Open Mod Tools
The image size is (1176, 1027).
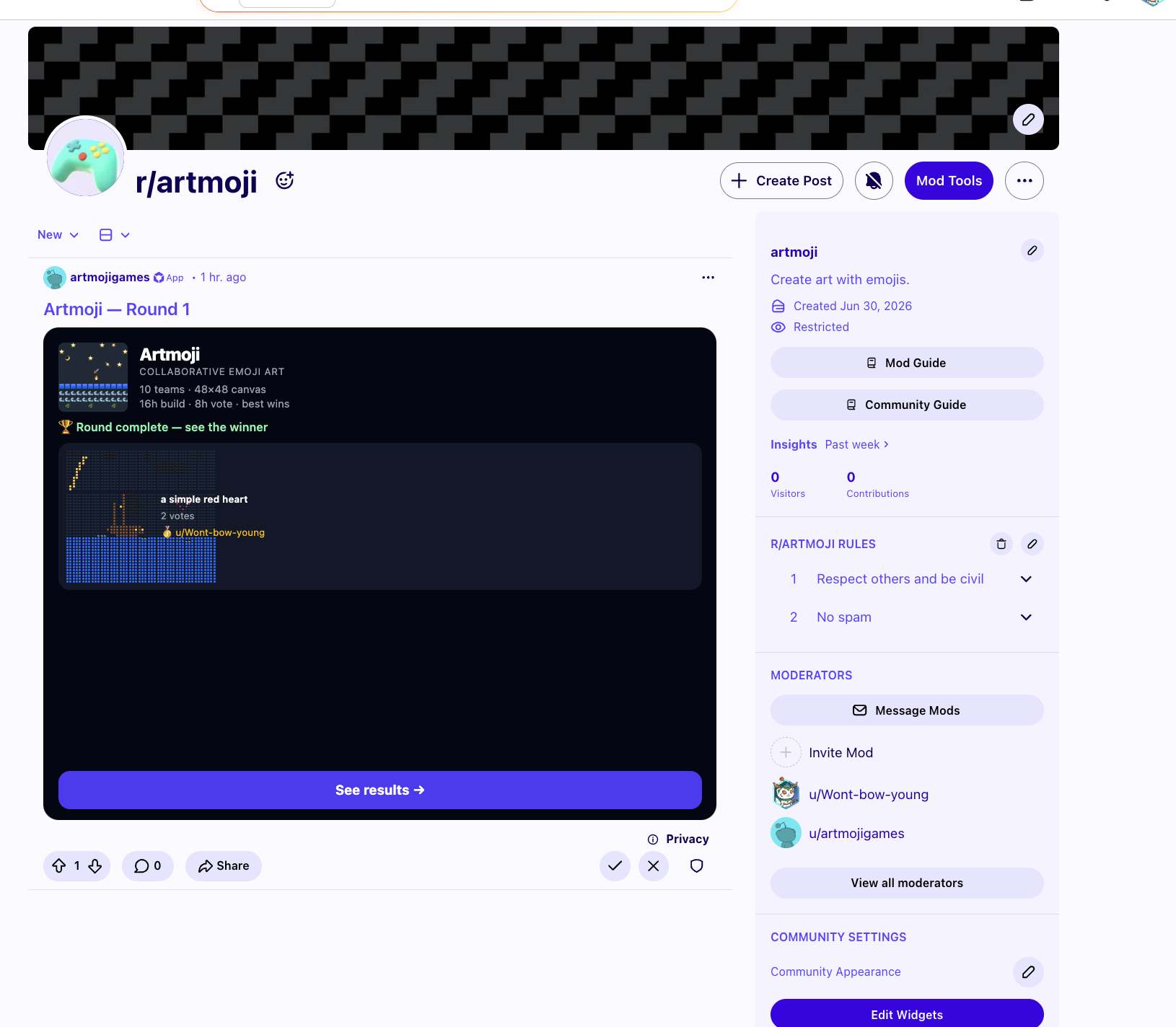pos(949,181)
